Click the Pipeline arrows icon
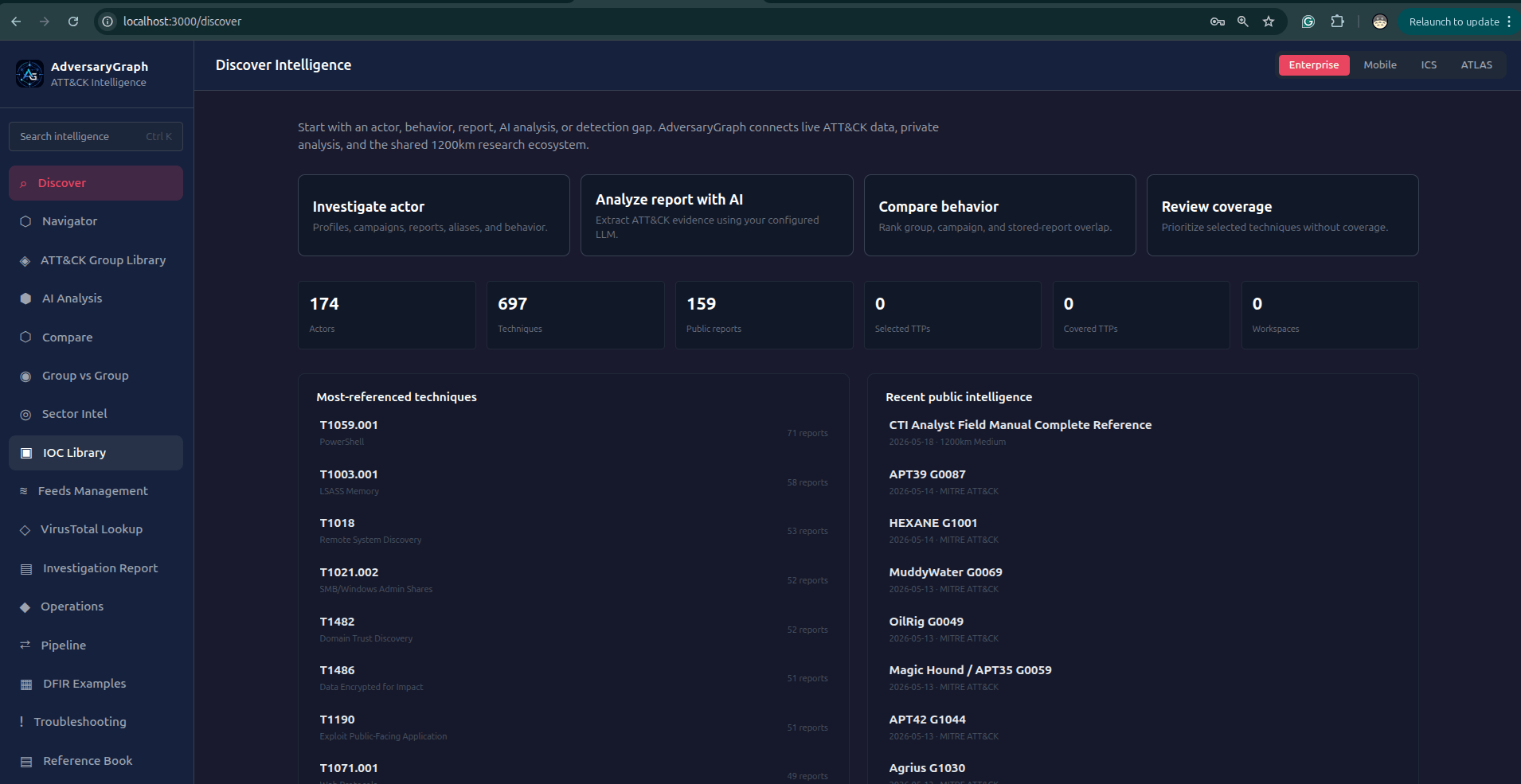1521x784 pixels. 25,645
